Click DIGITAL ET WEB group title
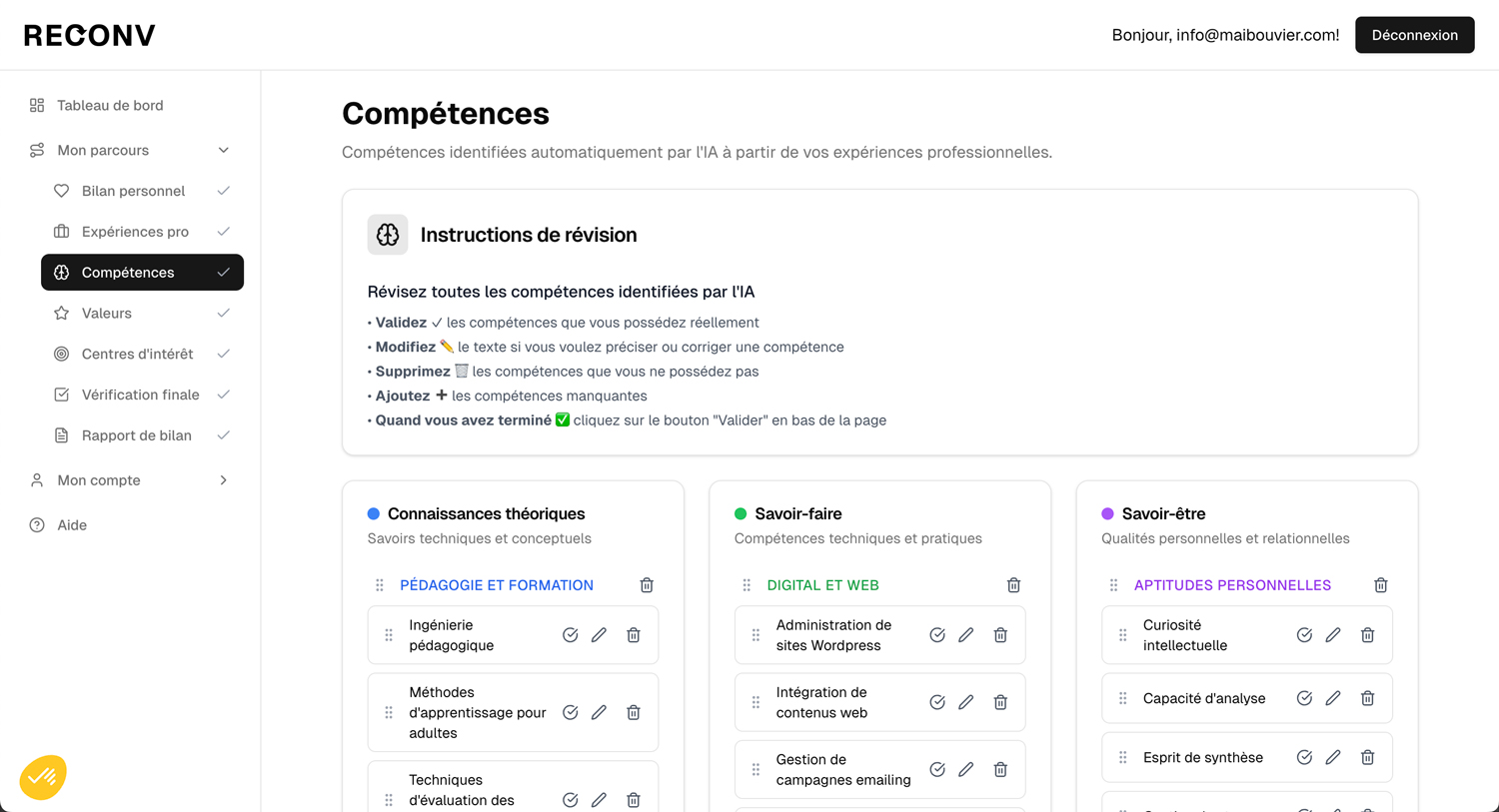Image resolution: width=1499 pixels, height=812 pixels. coord(822,585)
